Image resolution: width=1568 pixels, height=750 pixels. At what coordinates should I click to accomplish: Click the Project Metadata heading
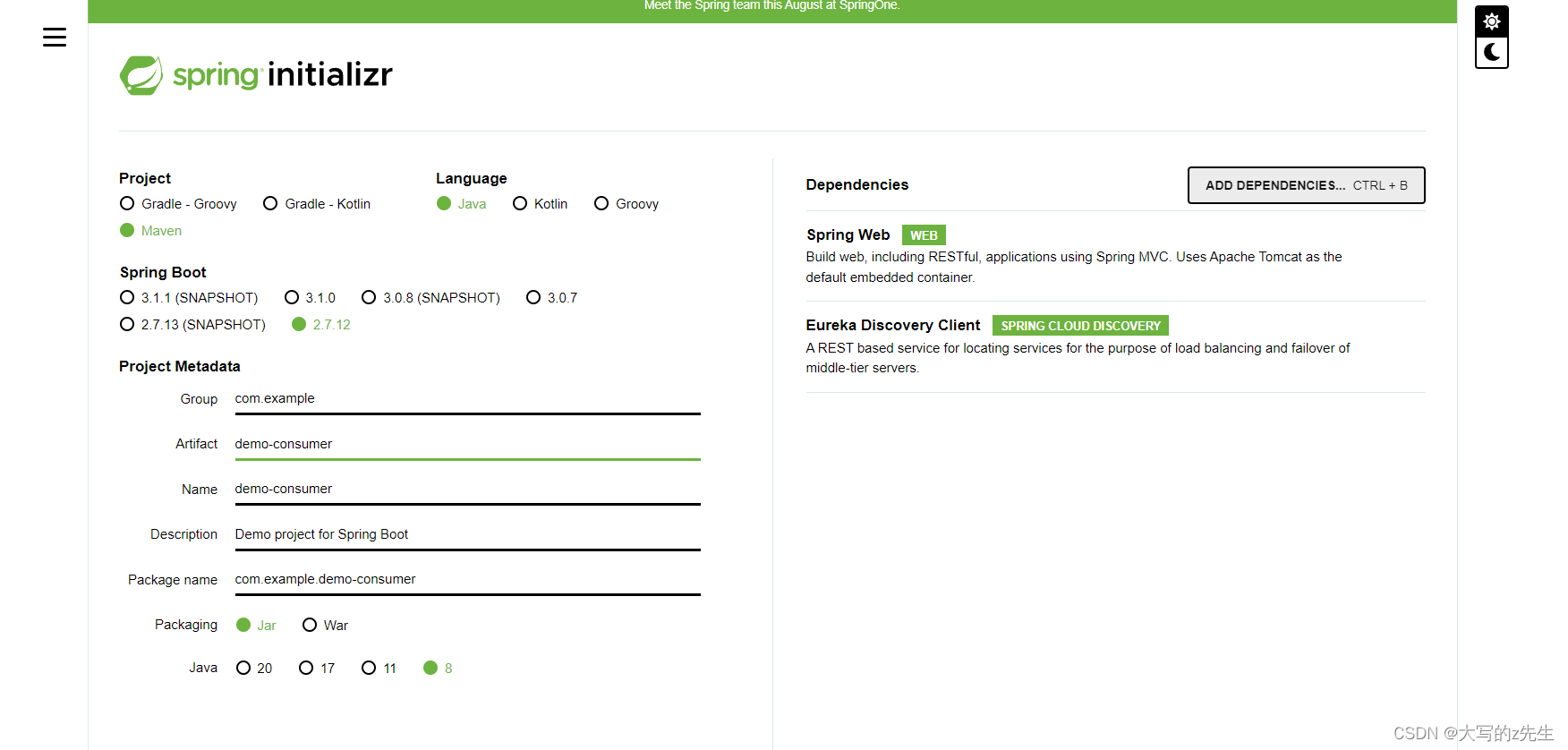click(179, 366)
